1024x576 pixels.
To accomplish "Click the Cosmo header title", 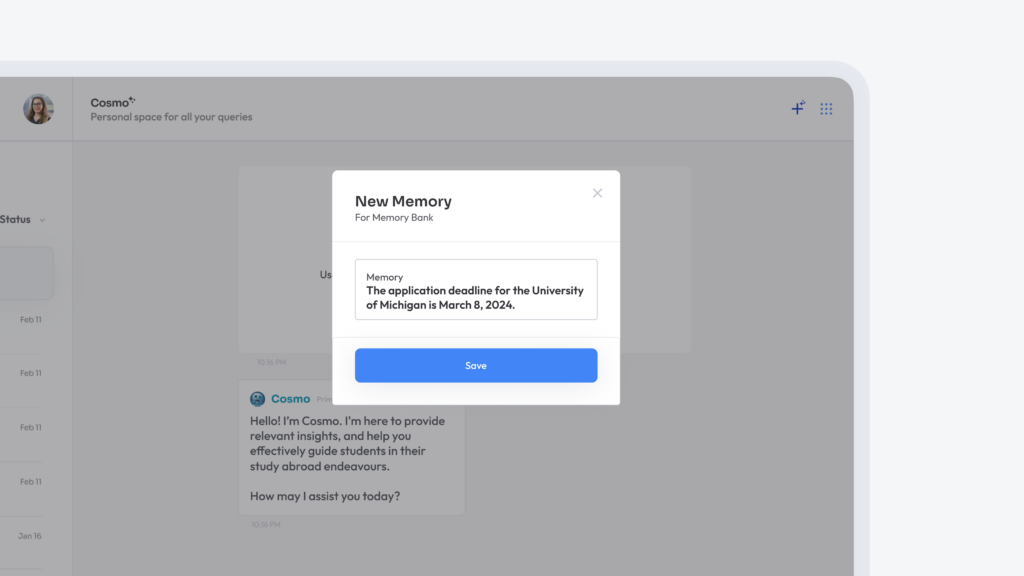I will point(112,102).
